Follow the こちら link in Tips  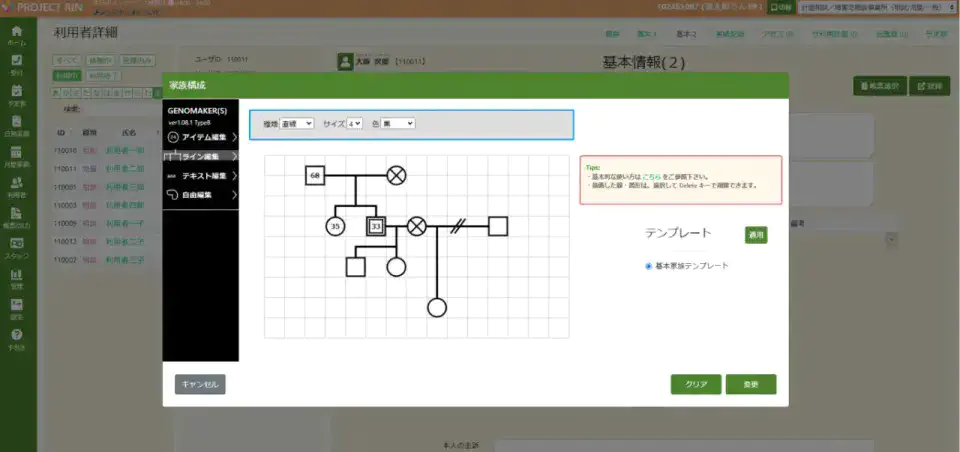[x=651, y=176]
